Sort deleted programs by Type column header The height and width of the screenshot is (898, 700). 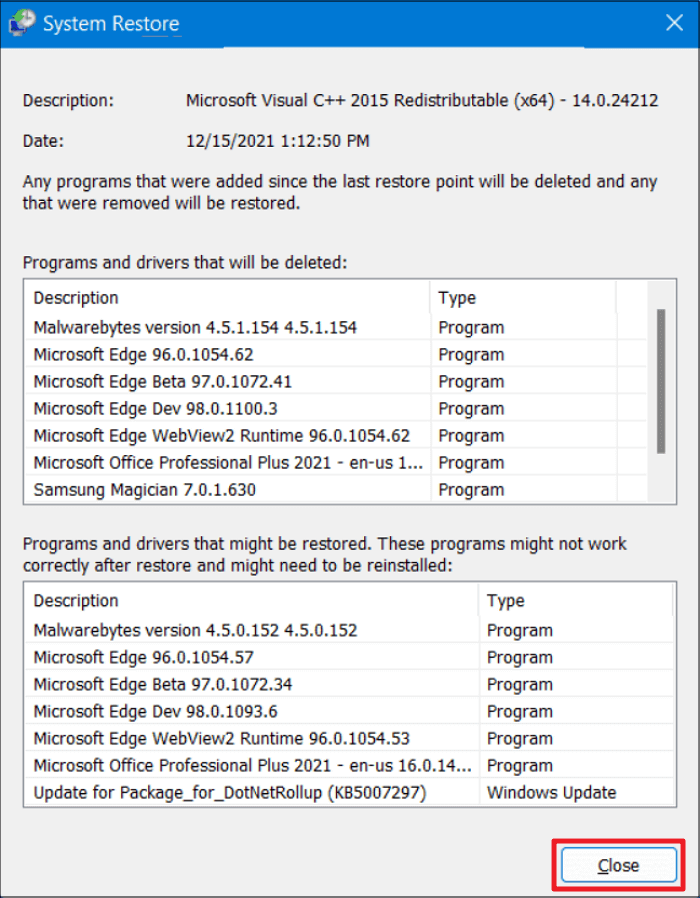click(x=523, y=298)
